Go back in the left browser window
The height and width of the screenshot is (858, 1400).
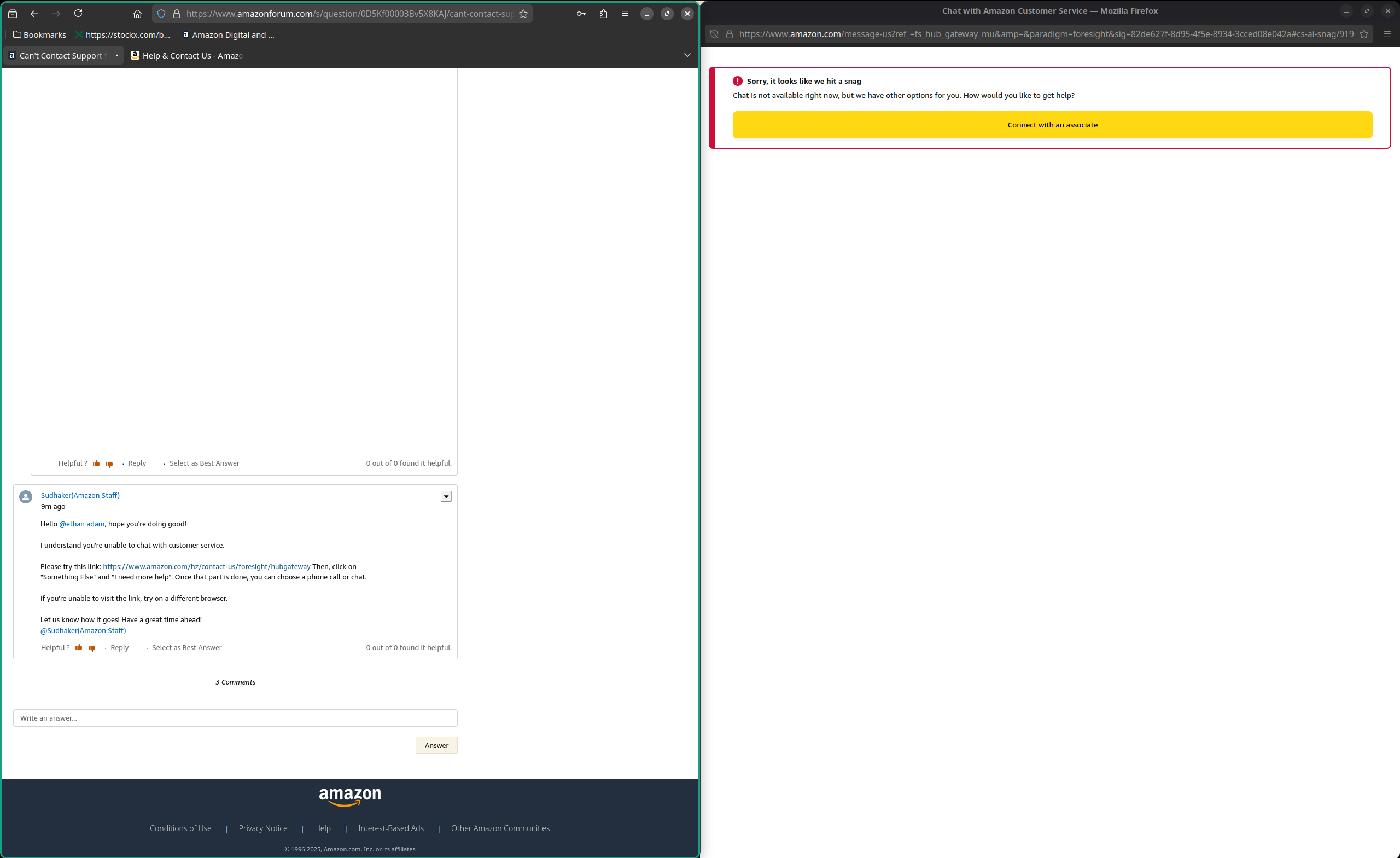34,14
